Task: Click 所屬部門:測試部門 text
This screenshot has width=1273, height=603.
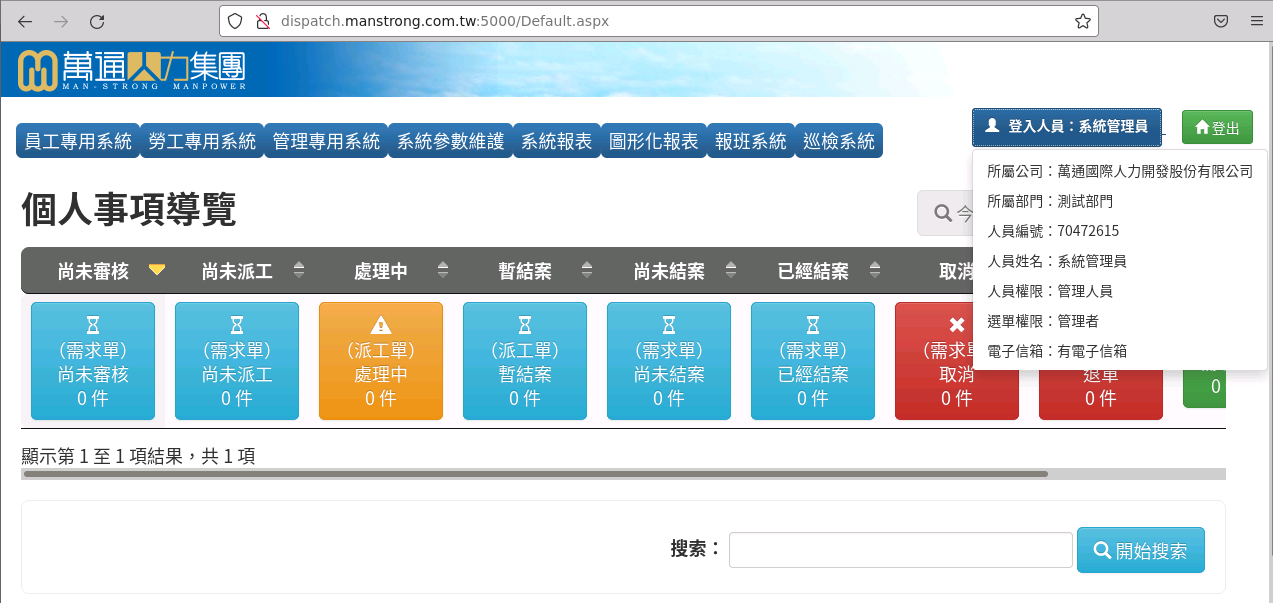Action: [1050, 201]
